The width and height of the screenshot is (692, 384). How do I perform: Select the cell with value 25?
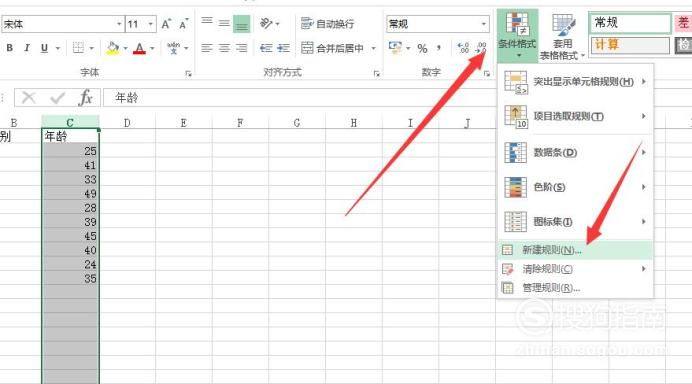pyautogui.click(x=70, y=151)
